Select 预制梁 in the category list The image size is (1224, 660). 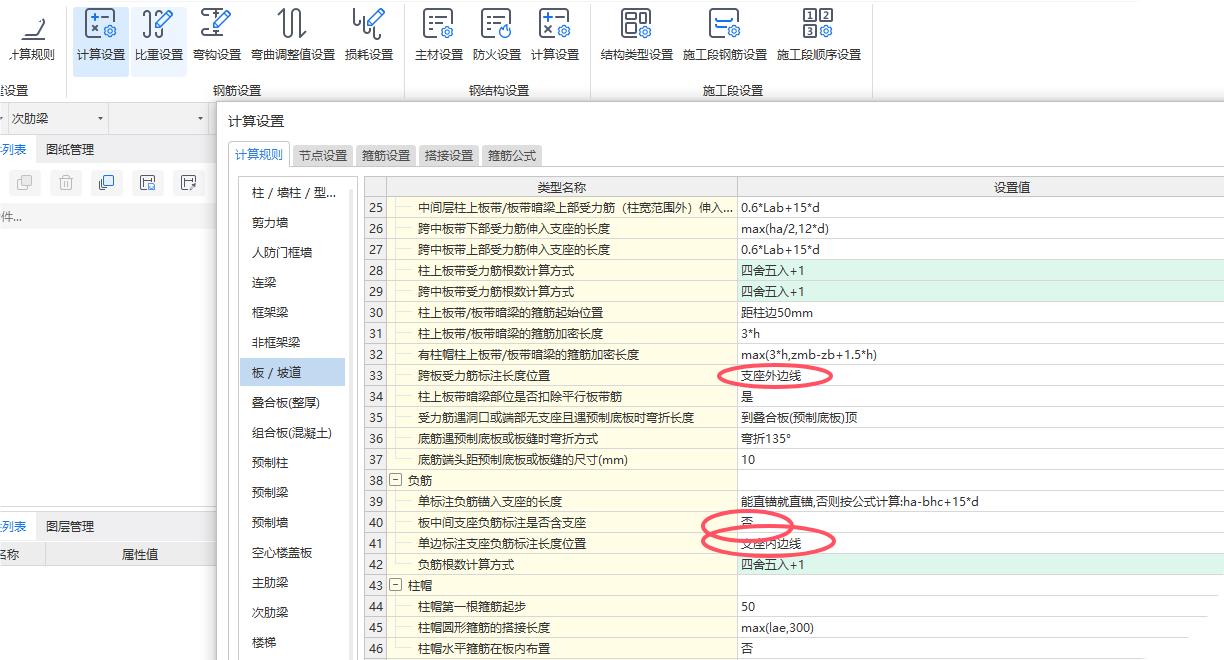[x=293, y=493]
